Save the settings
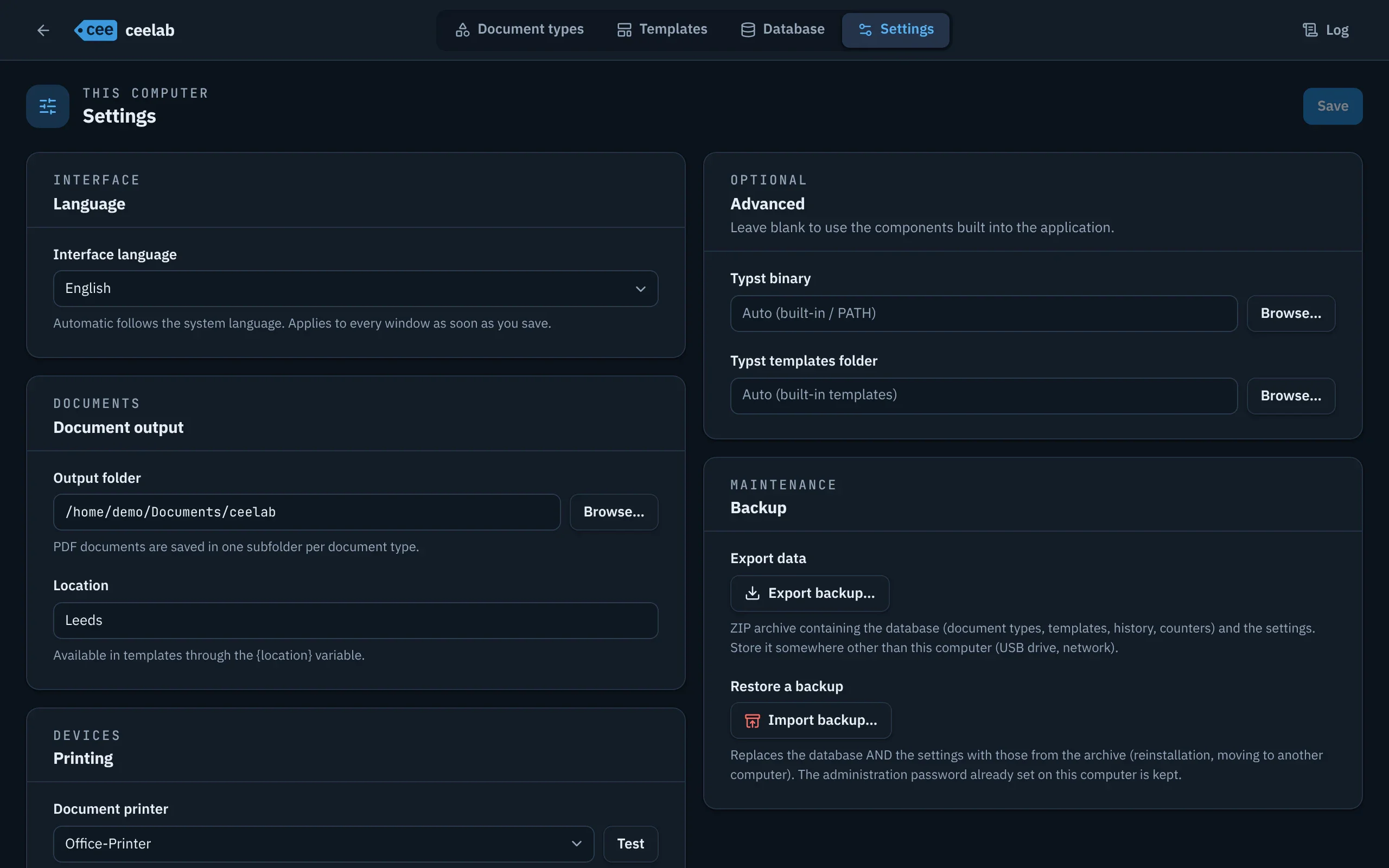This screenshot has height=868, width=1389. (1332, 106)
